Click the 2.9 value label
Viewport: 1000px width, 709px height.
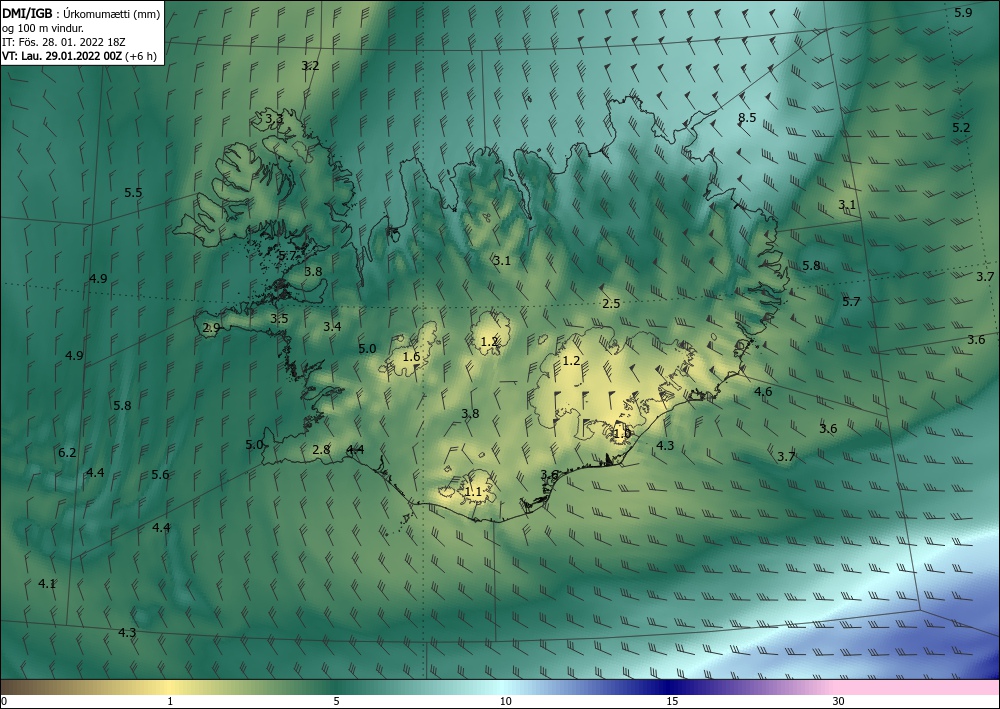211,328
